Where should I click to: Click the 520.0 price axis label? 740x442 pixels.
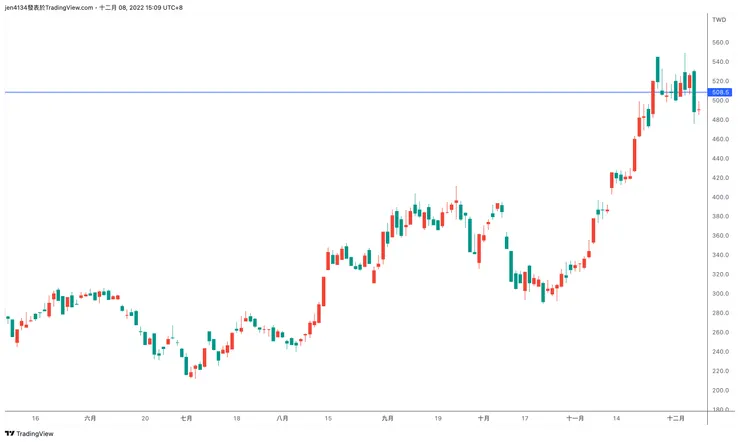(721, 81)
